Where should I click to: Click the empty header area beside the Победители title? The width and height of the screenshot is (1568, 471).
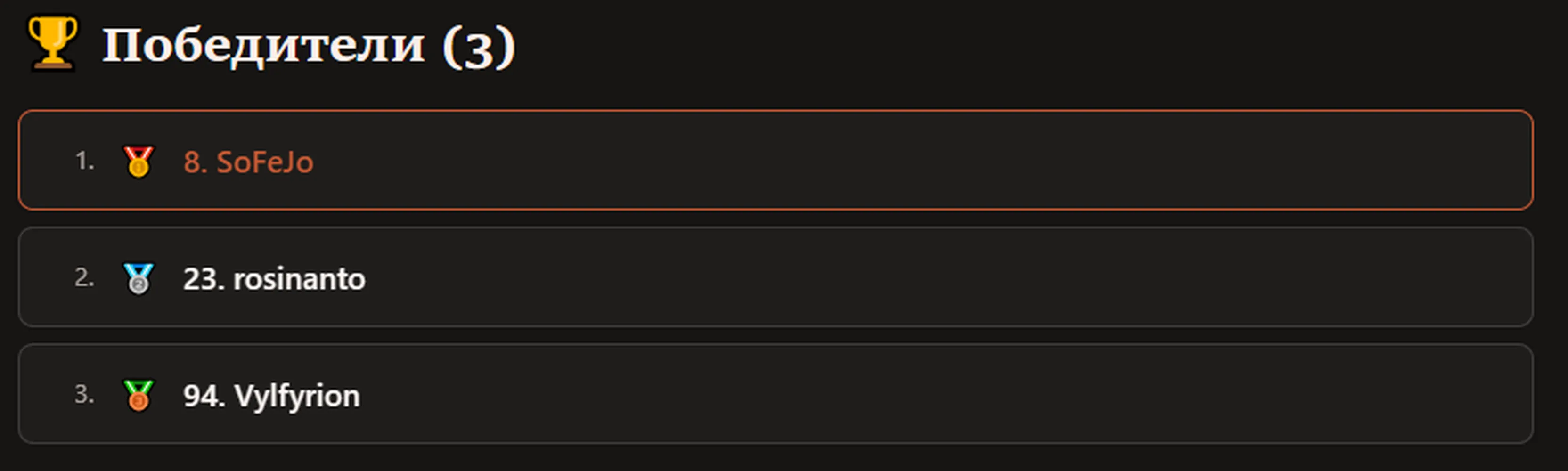pyautogui.click(x=1035, y=46)
